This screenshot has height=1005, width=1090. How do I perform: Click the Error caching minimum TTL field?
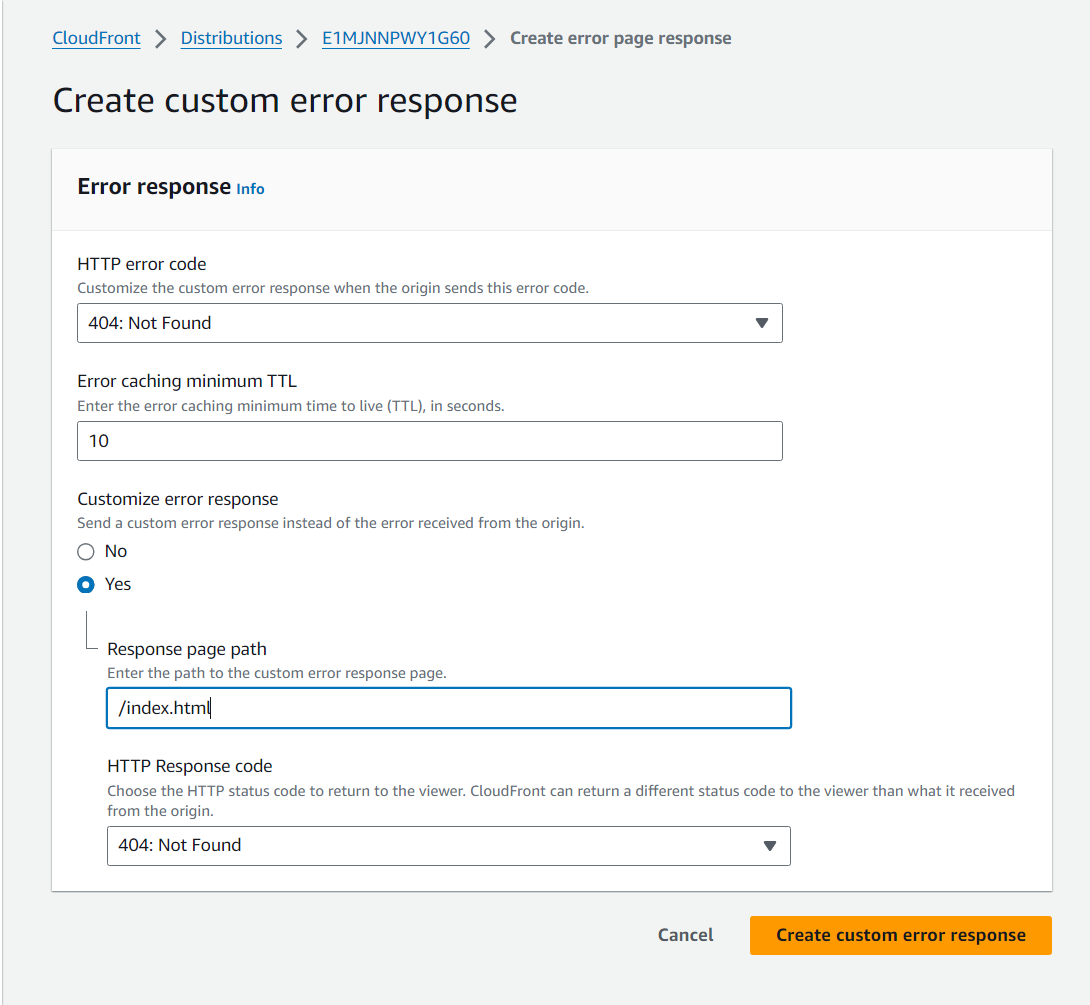pyautogui.click(x=430, y=441)
